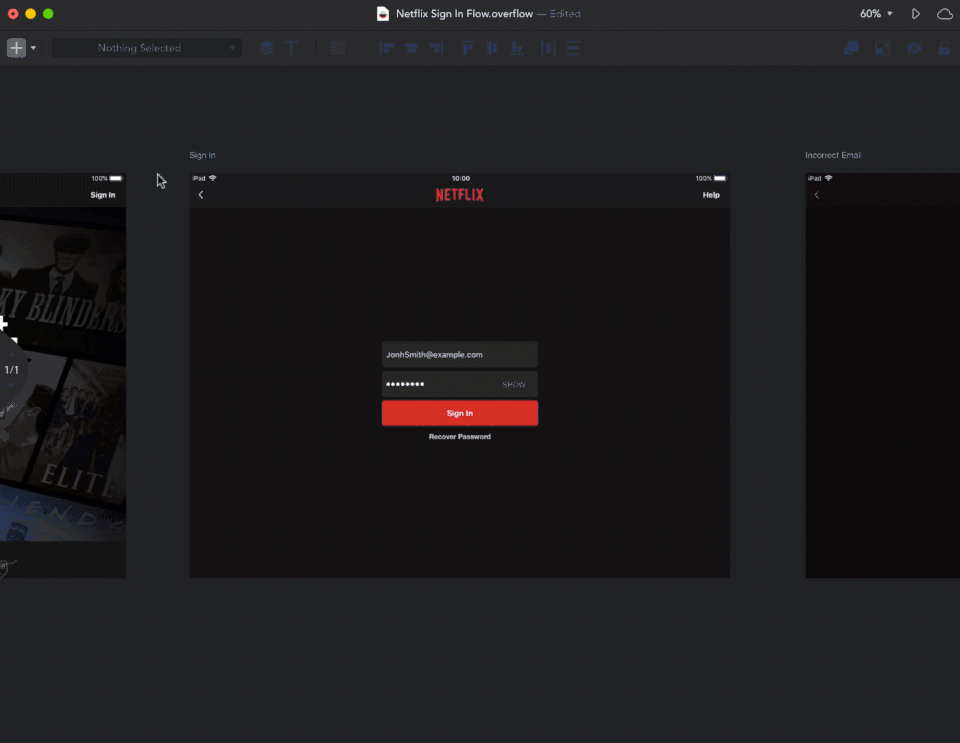Select the Incorrect Email artboard label
The width and height of the screenshot is (960, 743).
click(833, 155)
